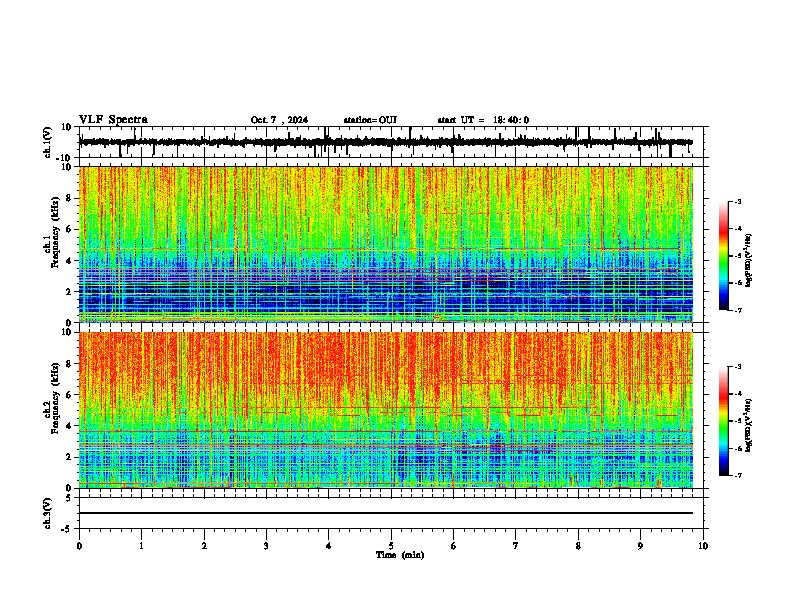Click the "-7" label on ch.2 color scale
Screen dimensions: 792x612
[738, 475]
